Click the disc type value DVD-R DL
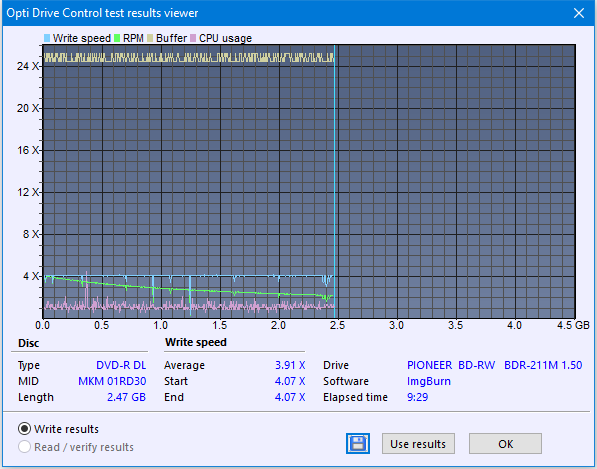Image resolution: width=597 pixels, height=469 pixels. pos(121,365)
